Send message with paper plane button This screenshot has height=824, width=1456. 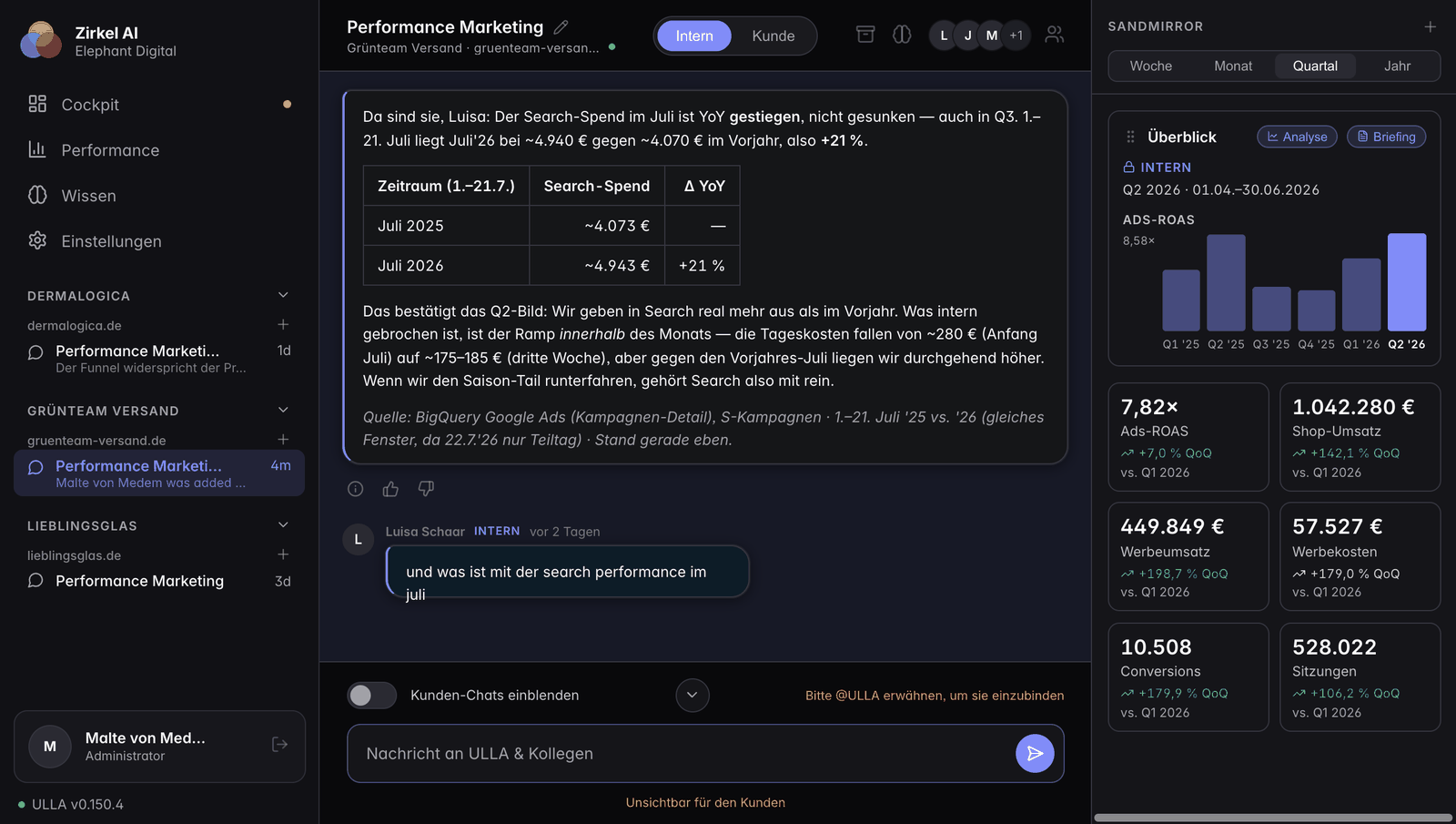[x=1035, y=753]
